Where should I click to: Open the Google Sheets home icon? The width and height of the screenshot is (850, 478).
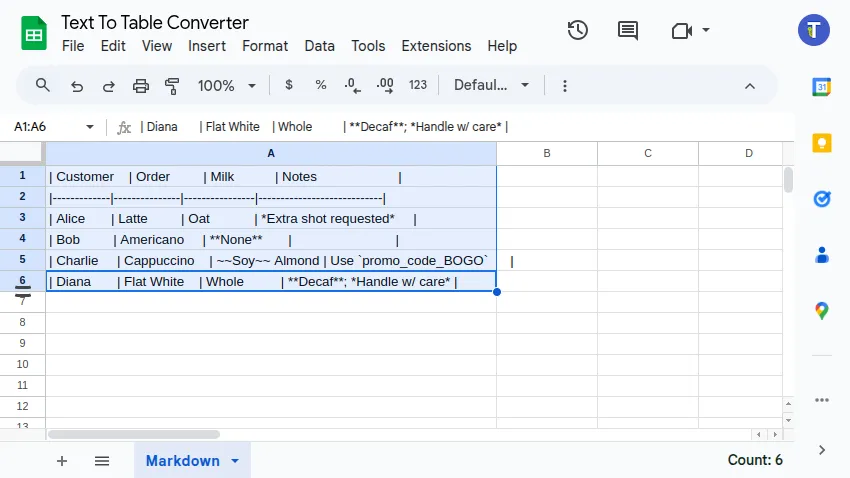[34, 34]
